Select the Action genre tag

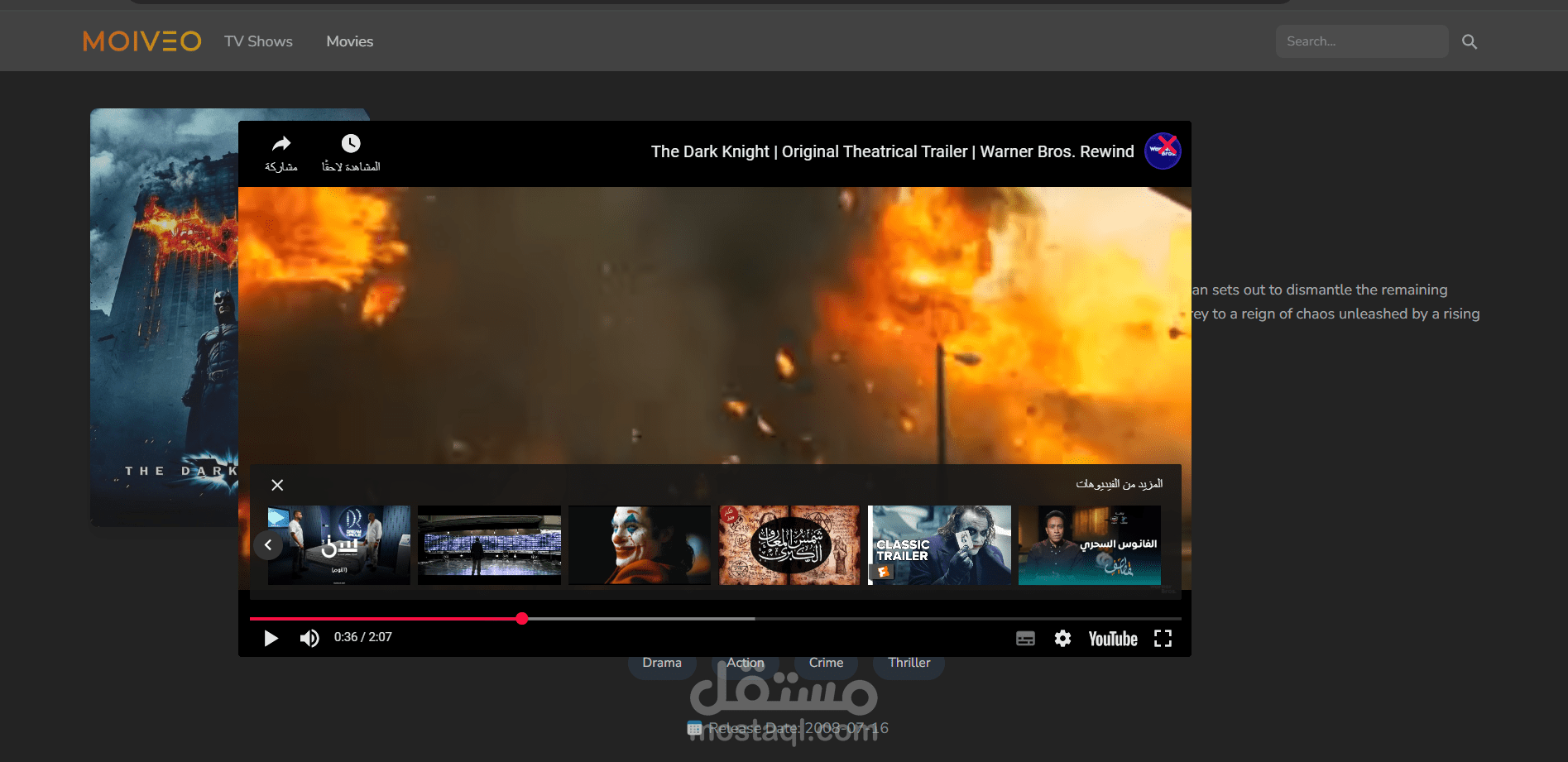746,663
